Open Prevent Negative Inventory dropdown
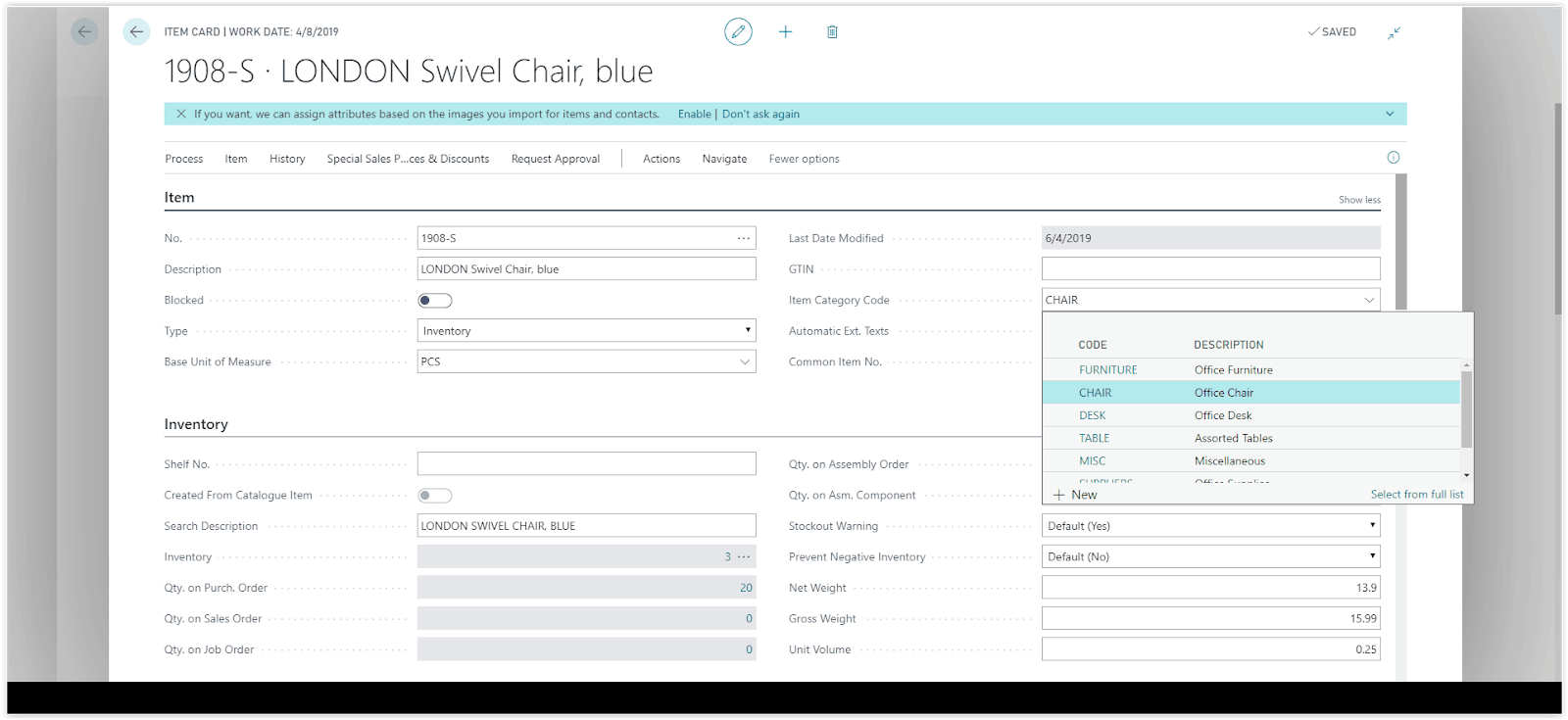The height and width of the screenshot is (720, 1568). pos(1211,556)
